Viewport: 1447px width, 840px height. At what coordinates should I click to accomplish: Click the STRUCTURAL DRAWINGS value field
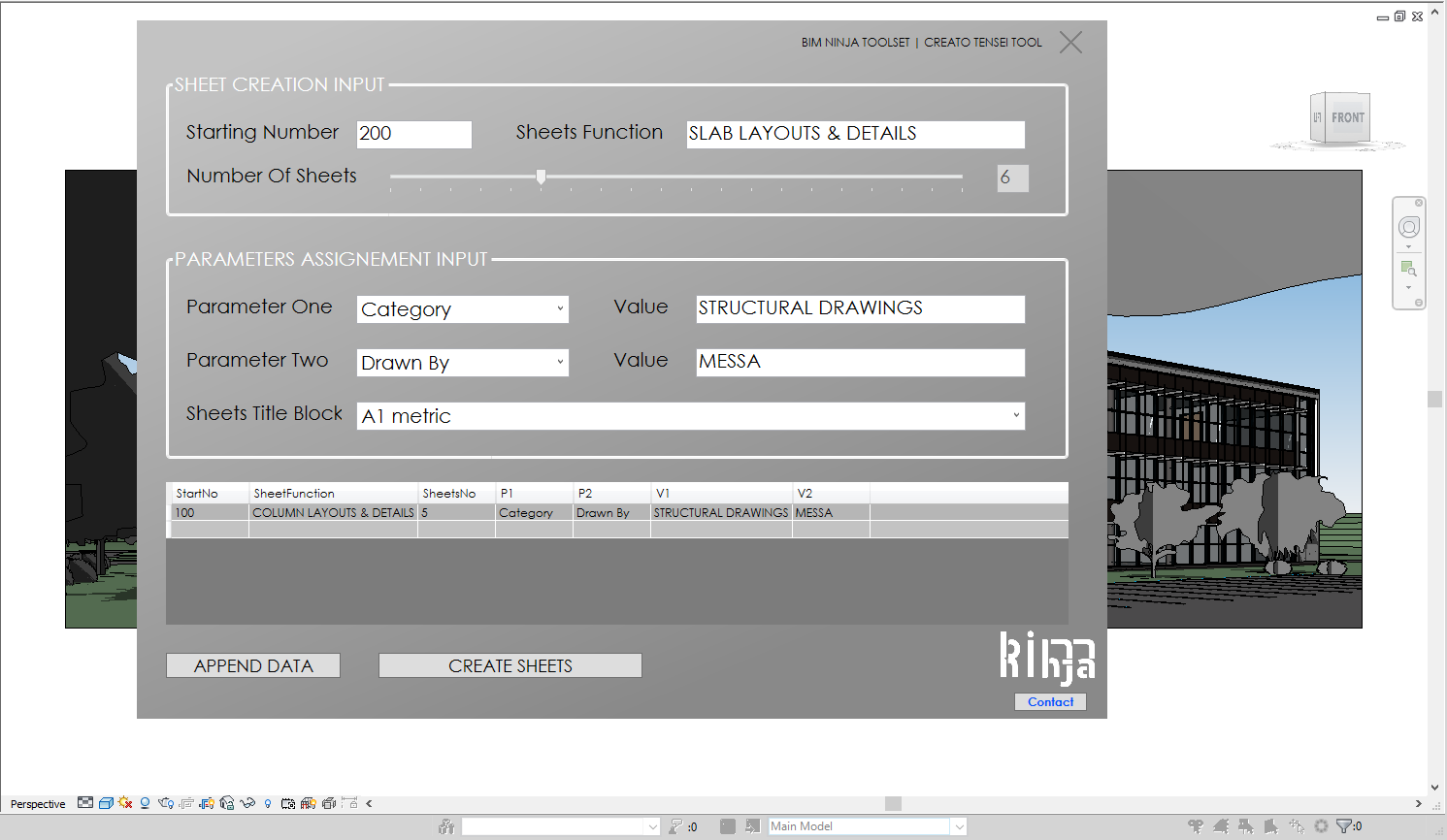click(x=861, y=308)
